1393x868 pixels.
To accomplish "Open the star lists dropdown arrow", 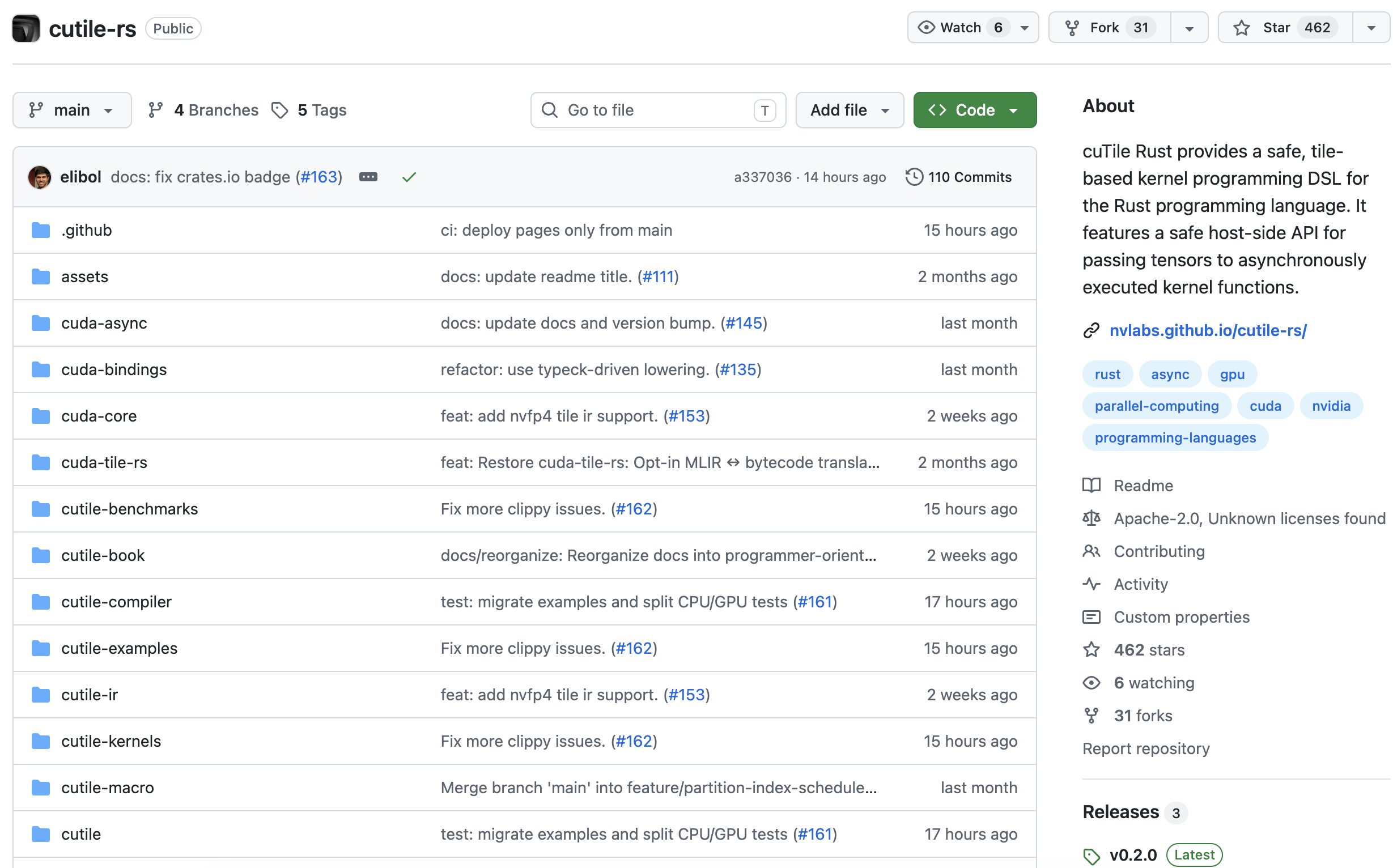I will click(1371, 28).
